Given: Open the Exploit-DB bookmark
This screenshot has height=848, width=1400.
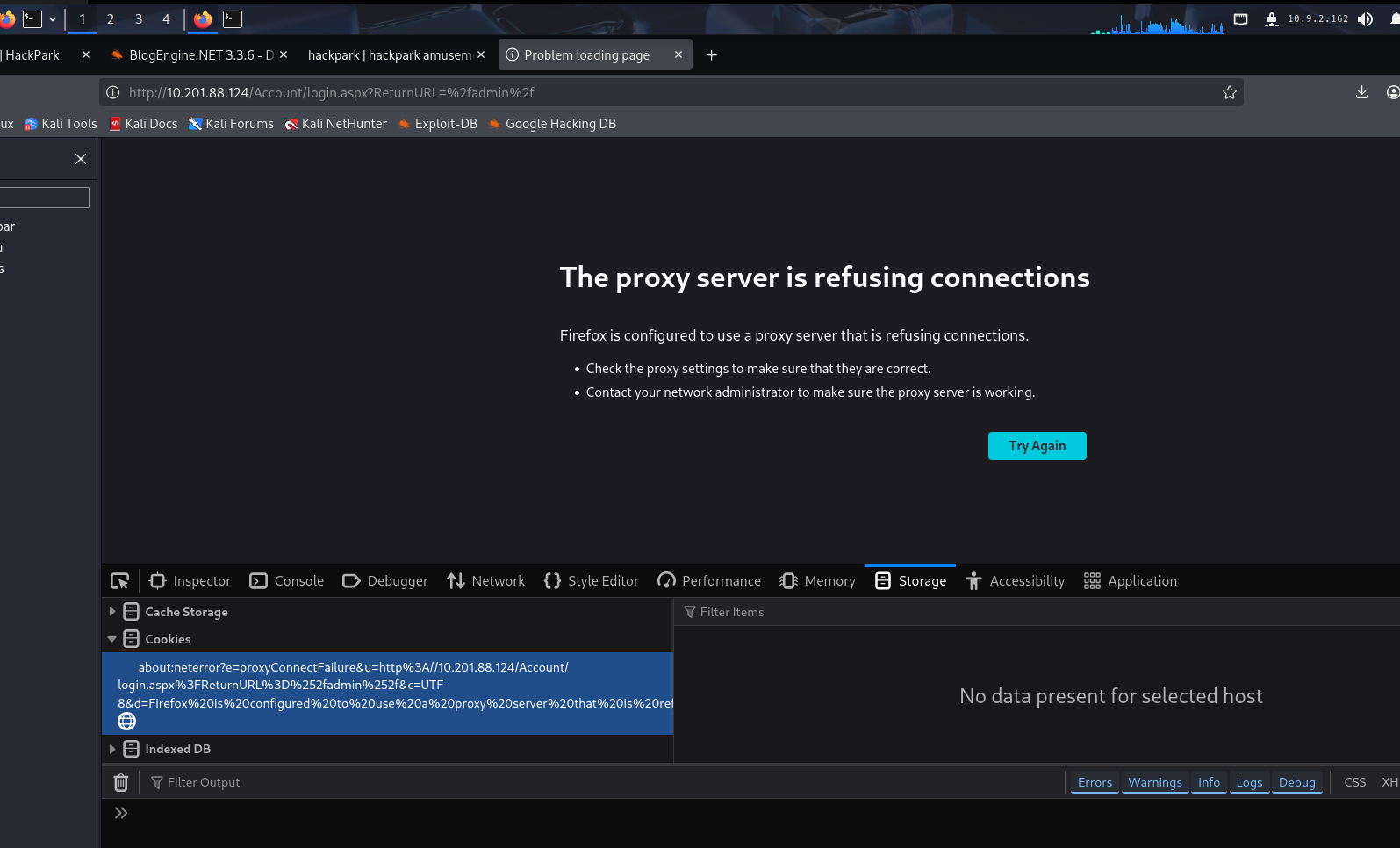Looking at the screenshot, I should pyautogui.click(x=437, y=124).
